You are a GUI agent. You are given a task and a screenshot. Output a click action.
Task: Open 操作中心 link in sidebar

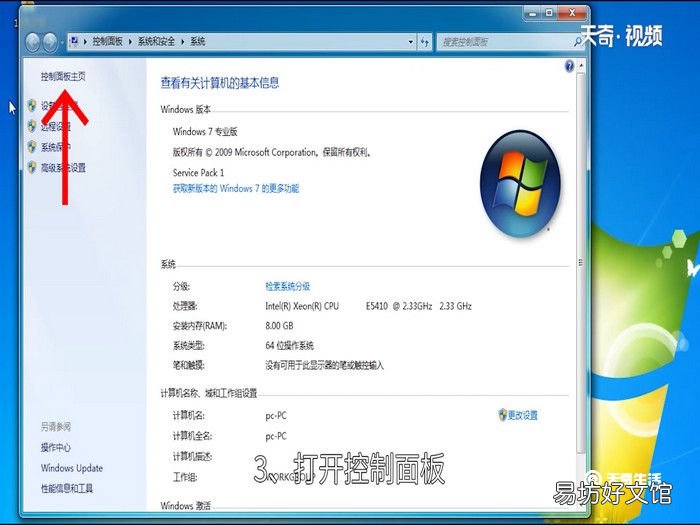(56, 447)
